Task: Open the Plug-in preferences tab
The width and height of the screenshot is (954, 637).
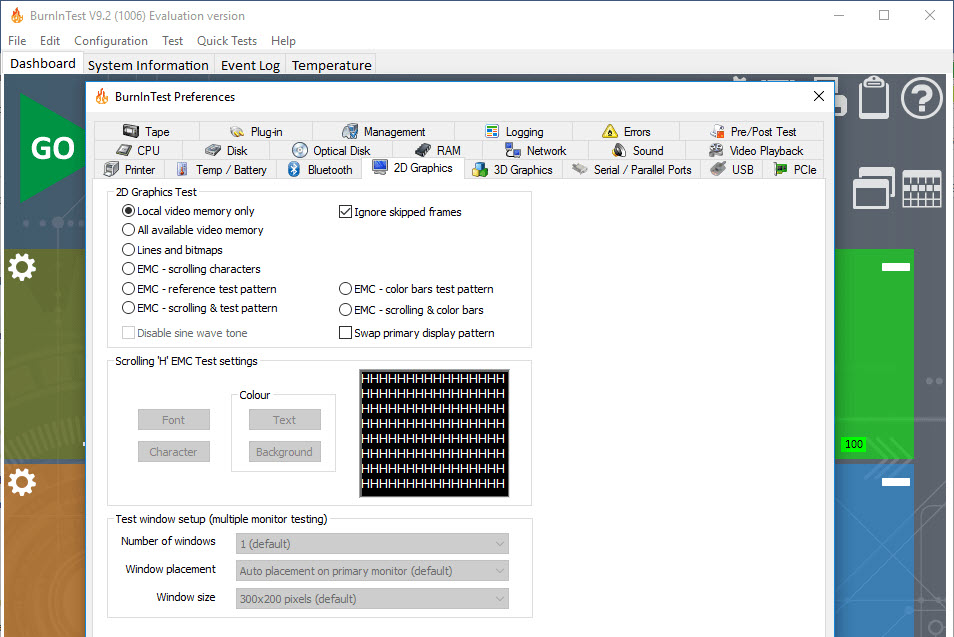Action: 256,131
